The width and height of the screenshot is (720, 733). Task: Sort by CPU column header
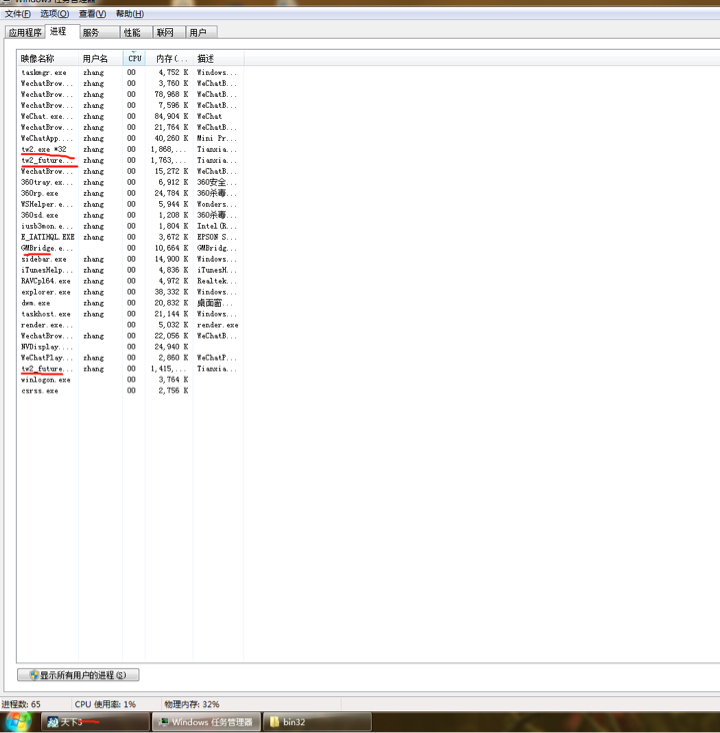click(x=134, y=58)
